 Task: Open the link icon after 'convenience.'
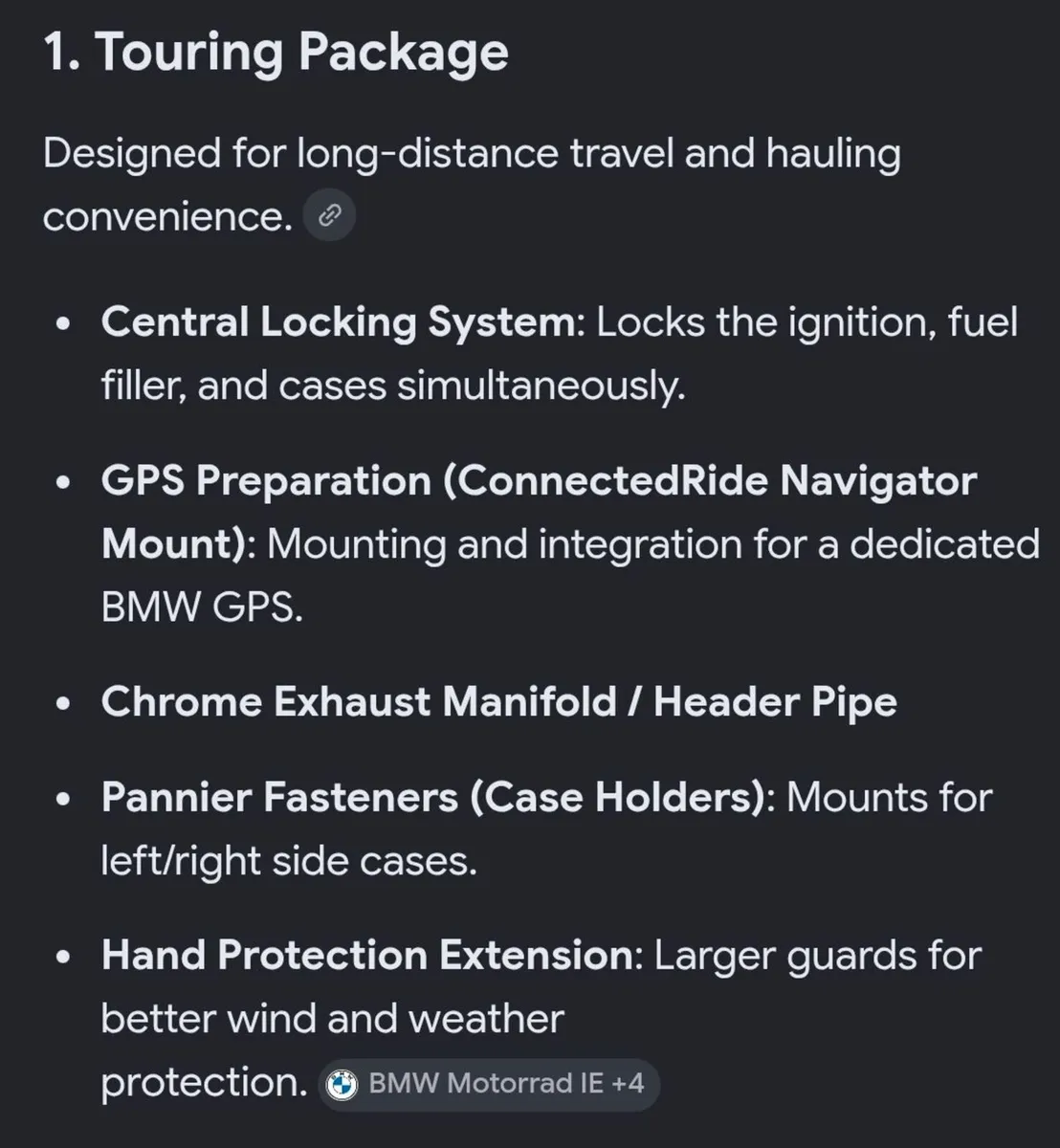click(329, 215)
